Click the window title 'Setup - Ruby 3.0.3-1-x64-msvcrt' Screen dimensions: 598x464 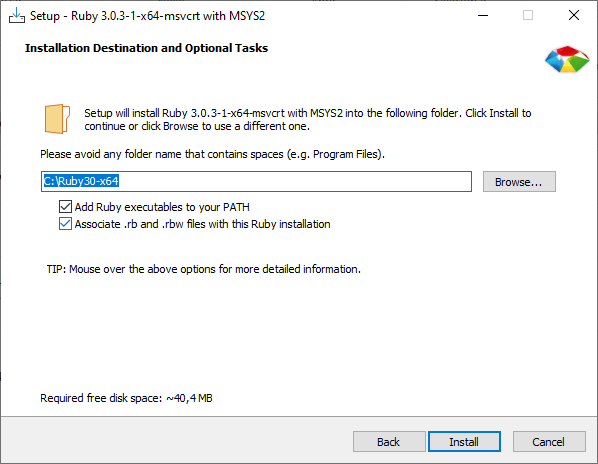tap(148, 16)
